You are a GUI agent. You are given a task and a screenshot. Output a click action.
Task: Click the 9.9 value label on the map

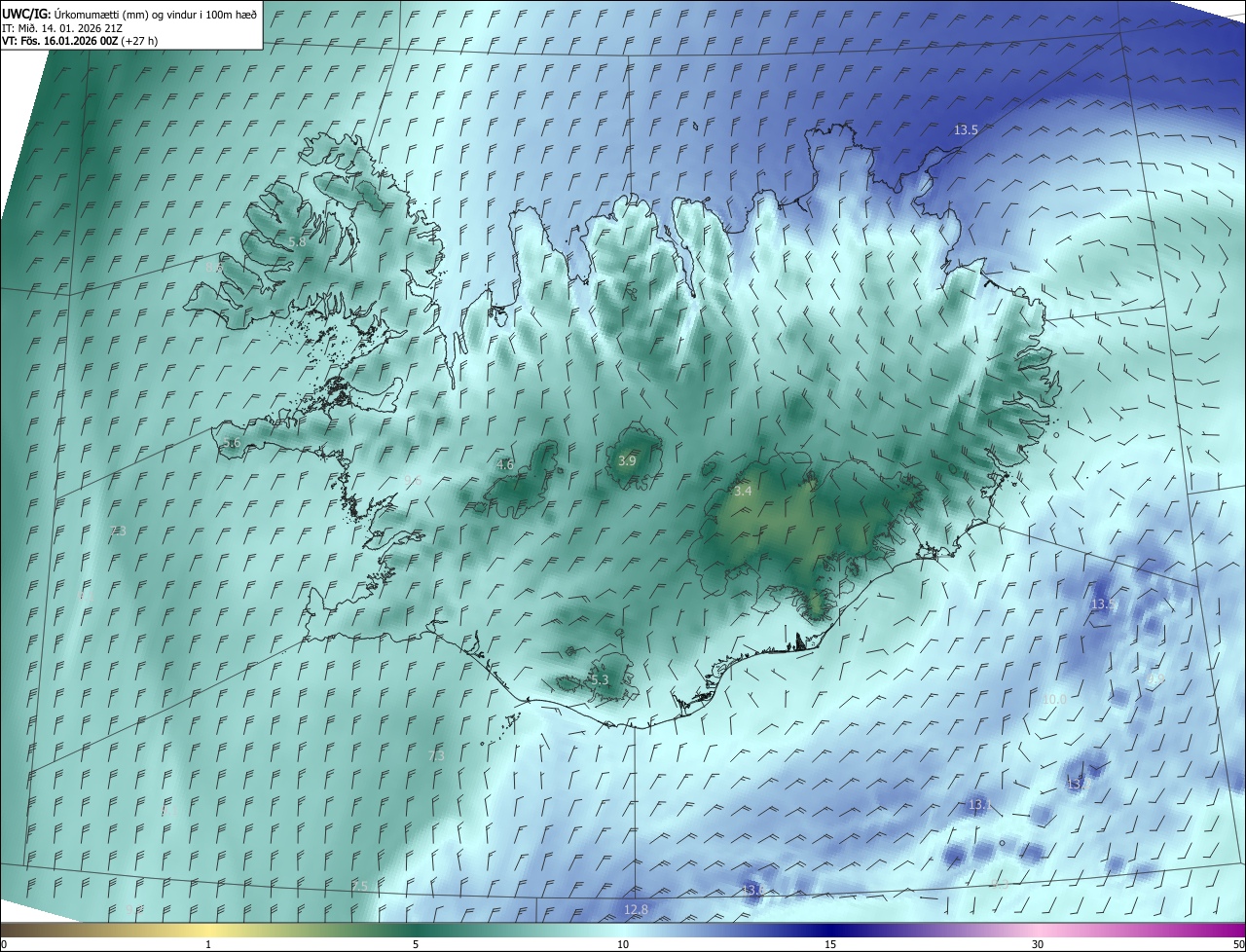pyautogui.click(x=1156, y=679)
